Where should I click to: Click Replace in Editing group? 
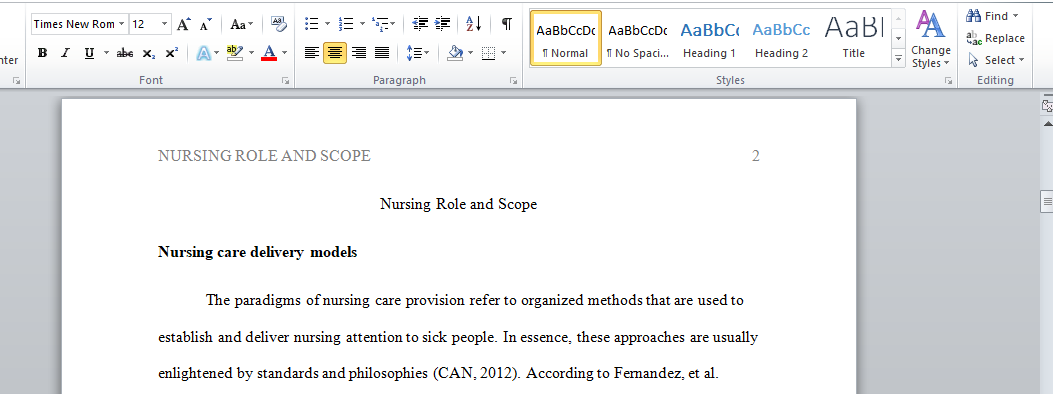tap(995, 38)
